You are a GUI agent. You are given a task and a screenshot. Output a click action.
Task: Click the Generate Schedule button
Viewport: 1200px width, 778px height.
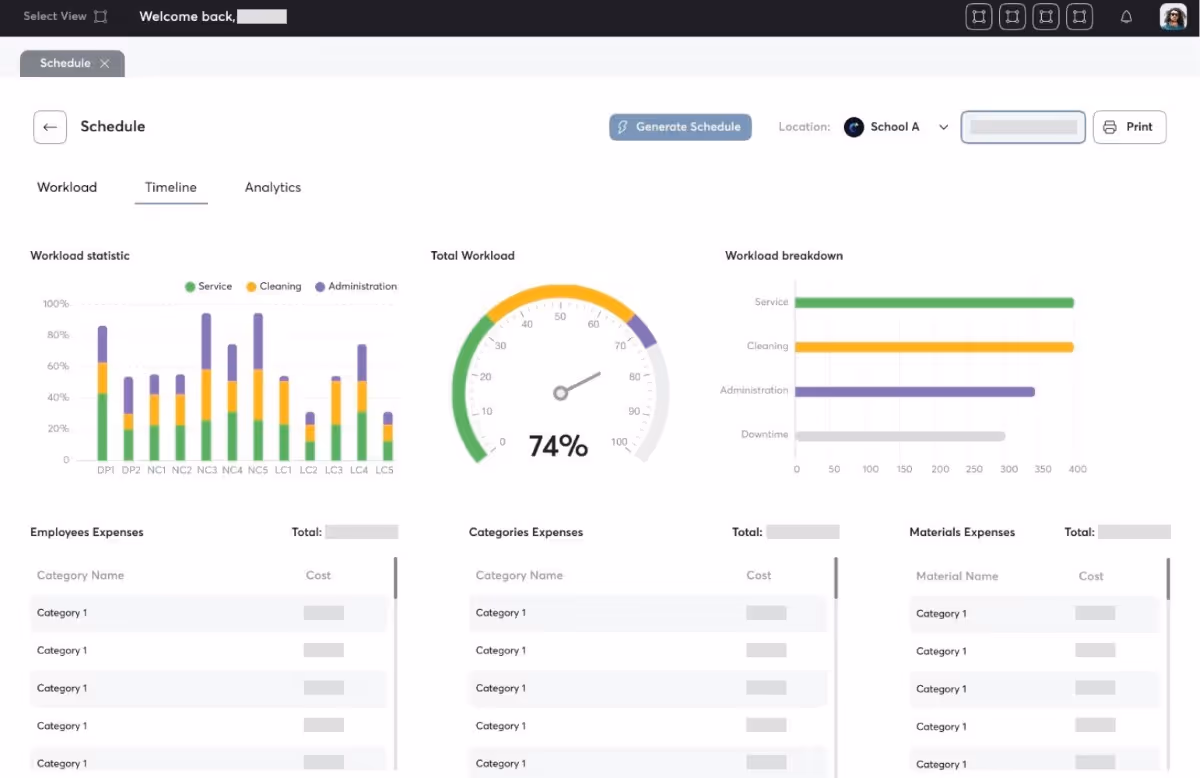(x=680, y=127)
